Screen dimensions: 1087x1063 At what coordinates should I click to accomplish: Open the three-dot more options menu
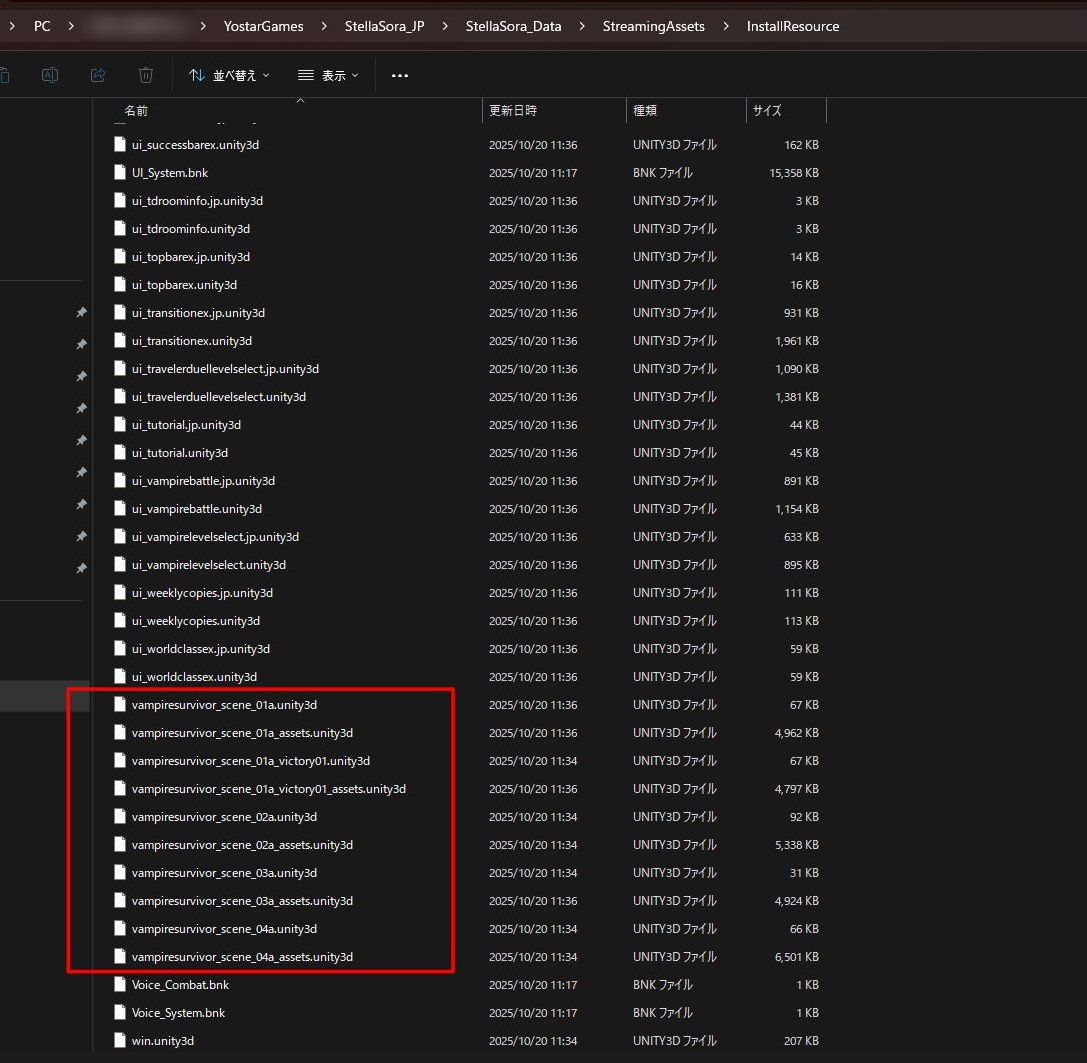pyautogui.click(x=400, y=75)
